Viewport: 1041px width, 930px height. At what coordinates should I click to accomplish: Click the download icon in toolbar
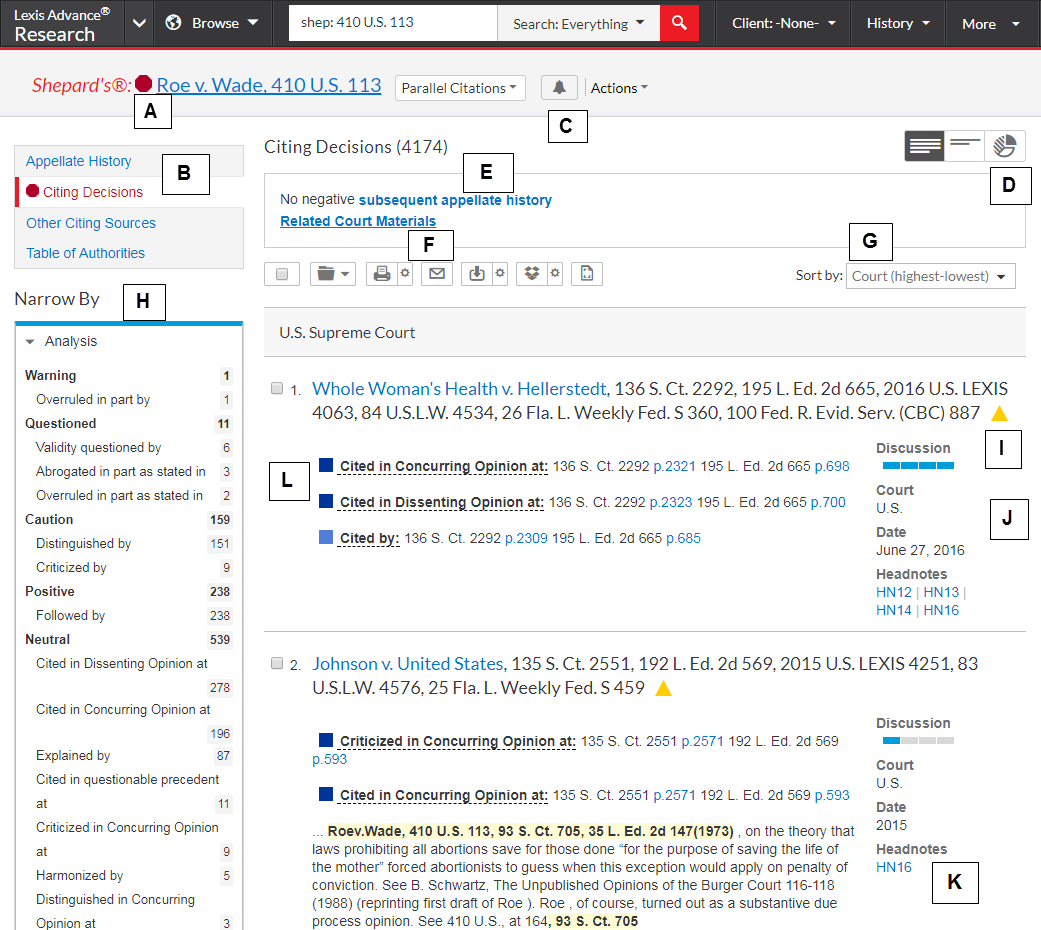click(477, 273)
